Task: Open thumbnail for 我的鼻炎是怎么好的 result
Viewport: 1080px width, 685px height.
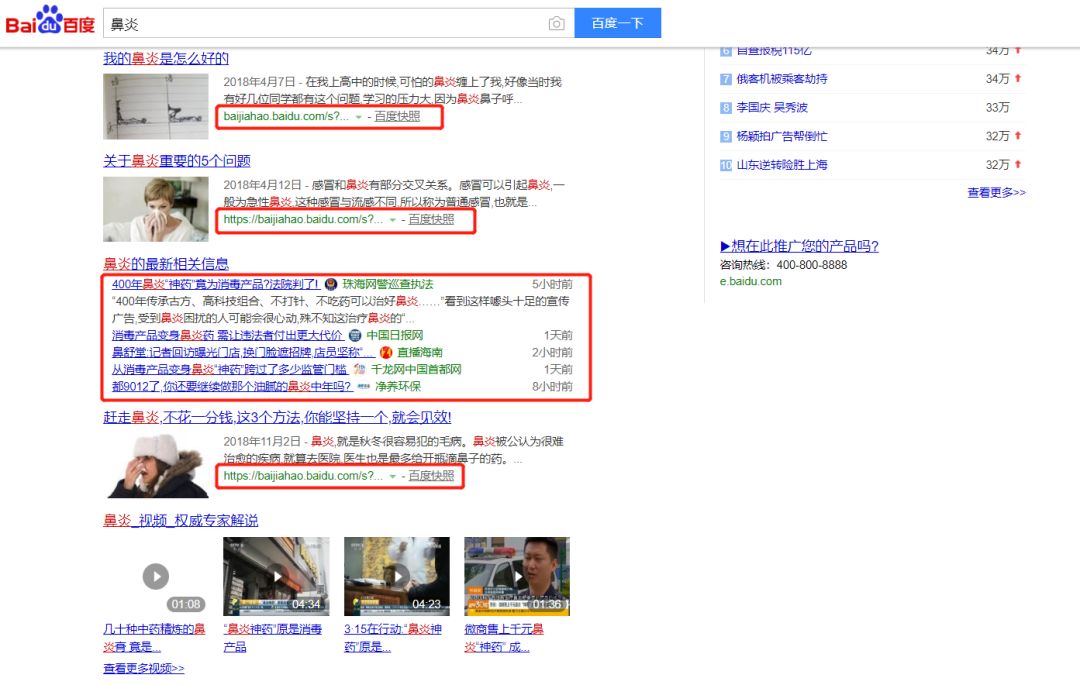Action: click(156, 107)
